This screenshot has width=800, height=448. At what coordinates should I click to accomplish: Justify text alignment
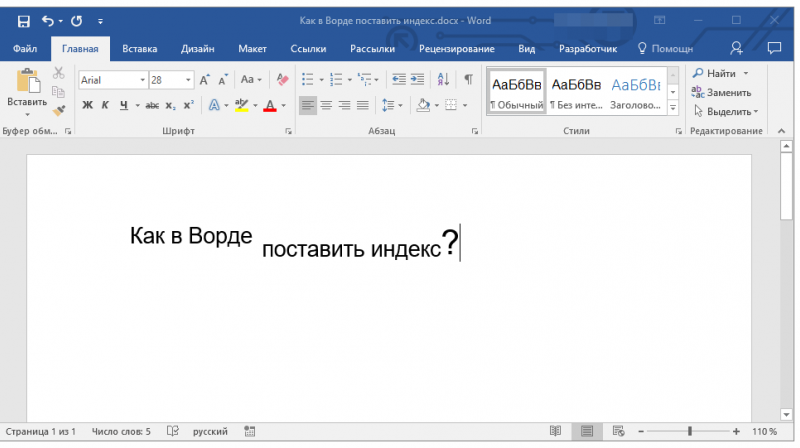tap(363, 105)
